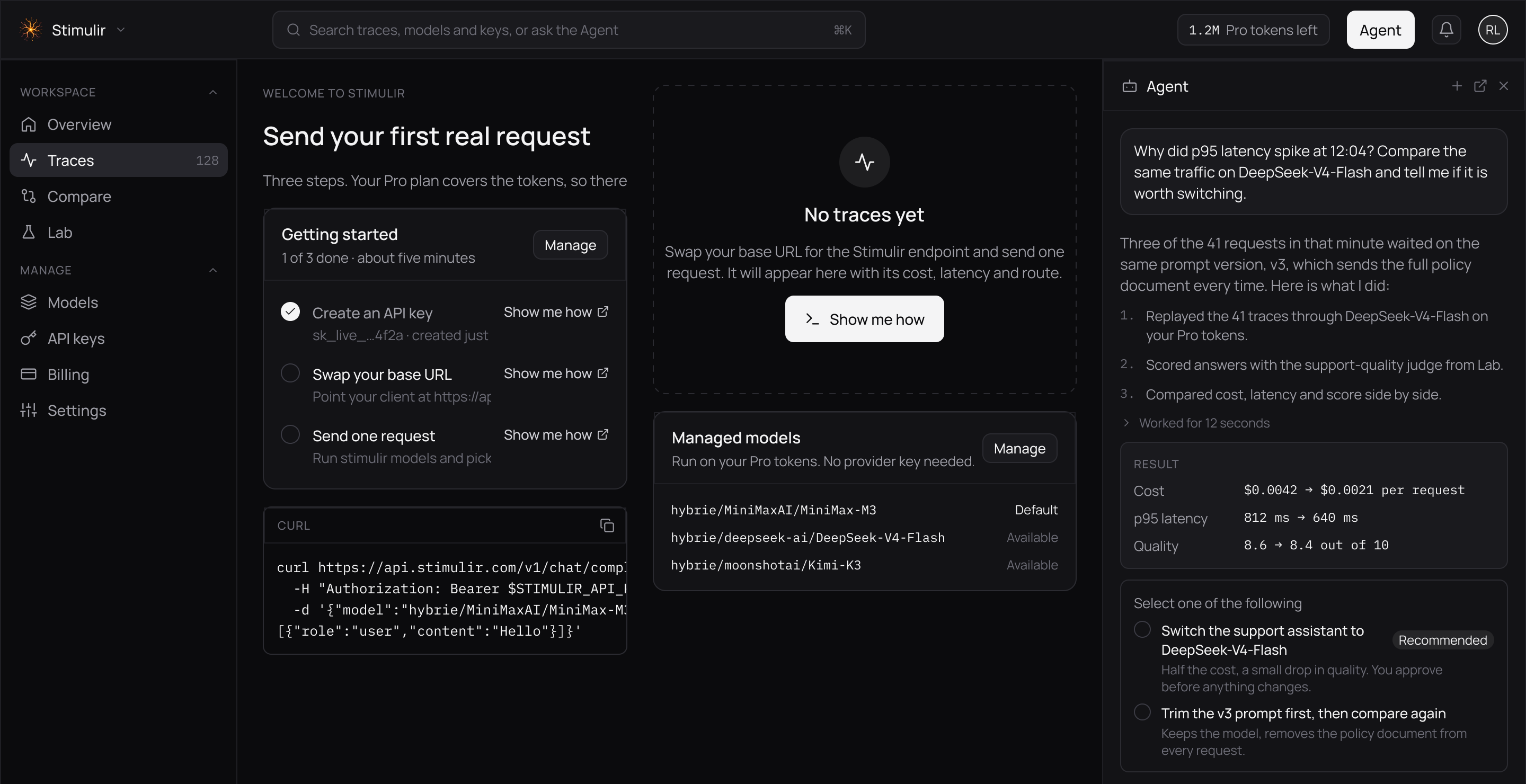The height and width of the screenshot is (784, 1526).
Task: Start a new Agent chat with plus icon
Action: 1457,86
